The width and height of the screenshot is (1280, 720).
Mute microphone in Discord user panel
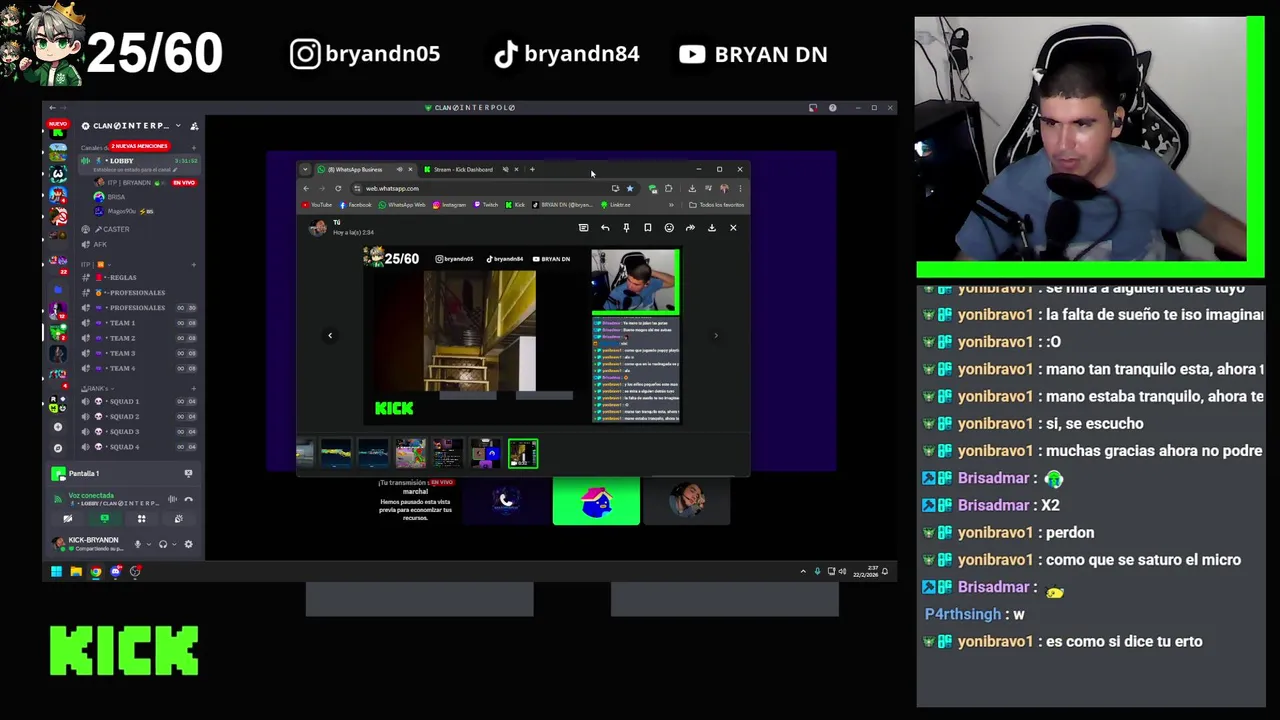[x=138, y=544]
